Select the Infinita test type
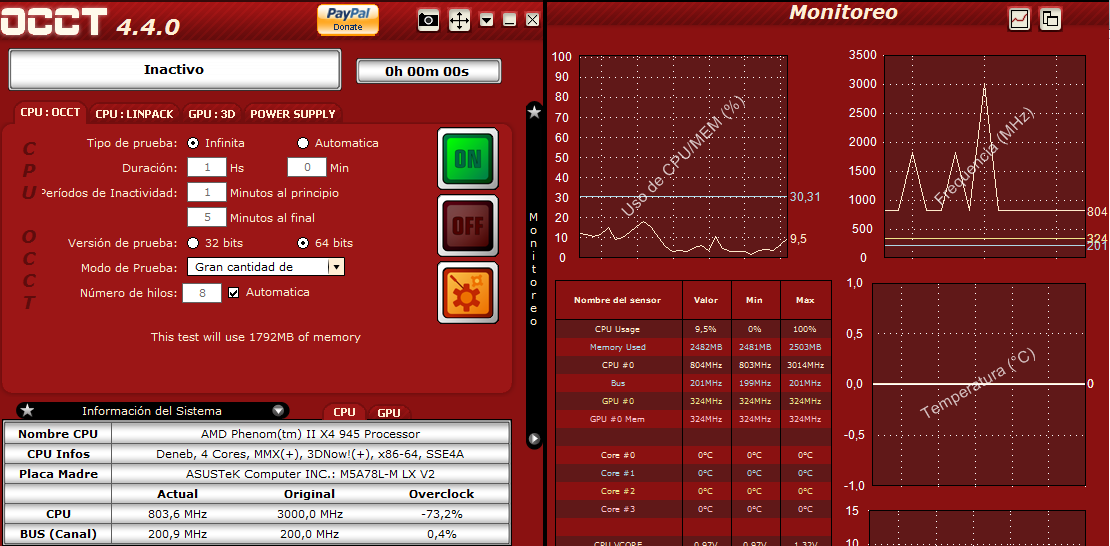1110x546 pixels. pos(193,143)
